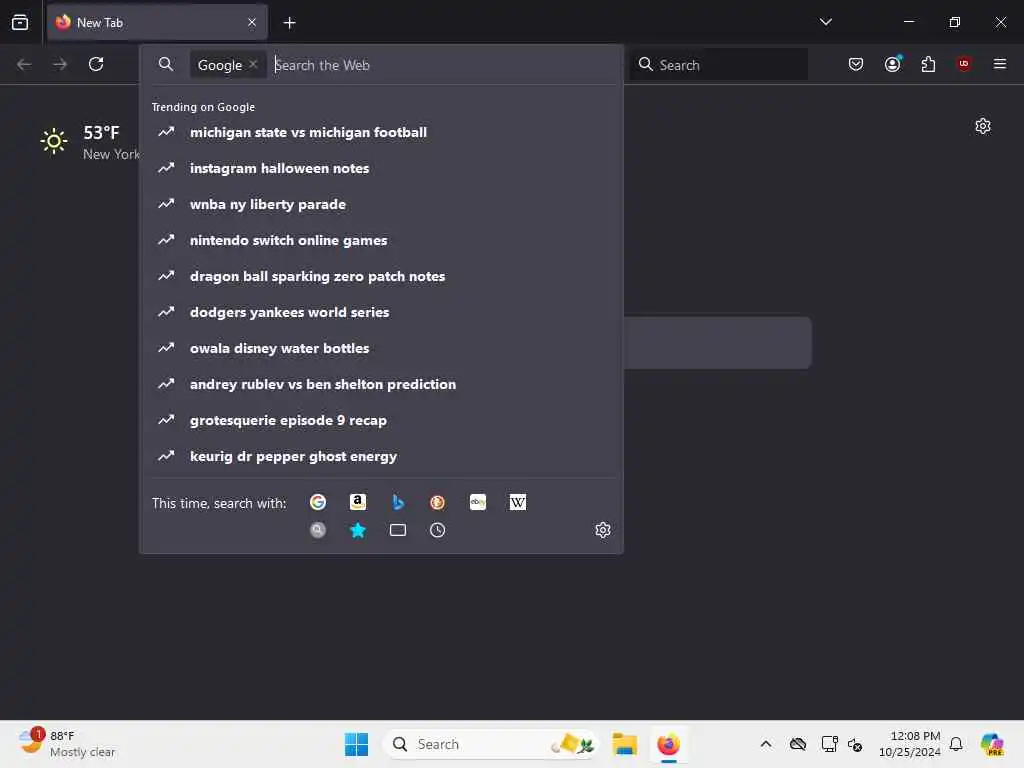The image size is (1024, 768).
Task: Open taskbar weather widget 88°F
Action: tap(67, 744)
